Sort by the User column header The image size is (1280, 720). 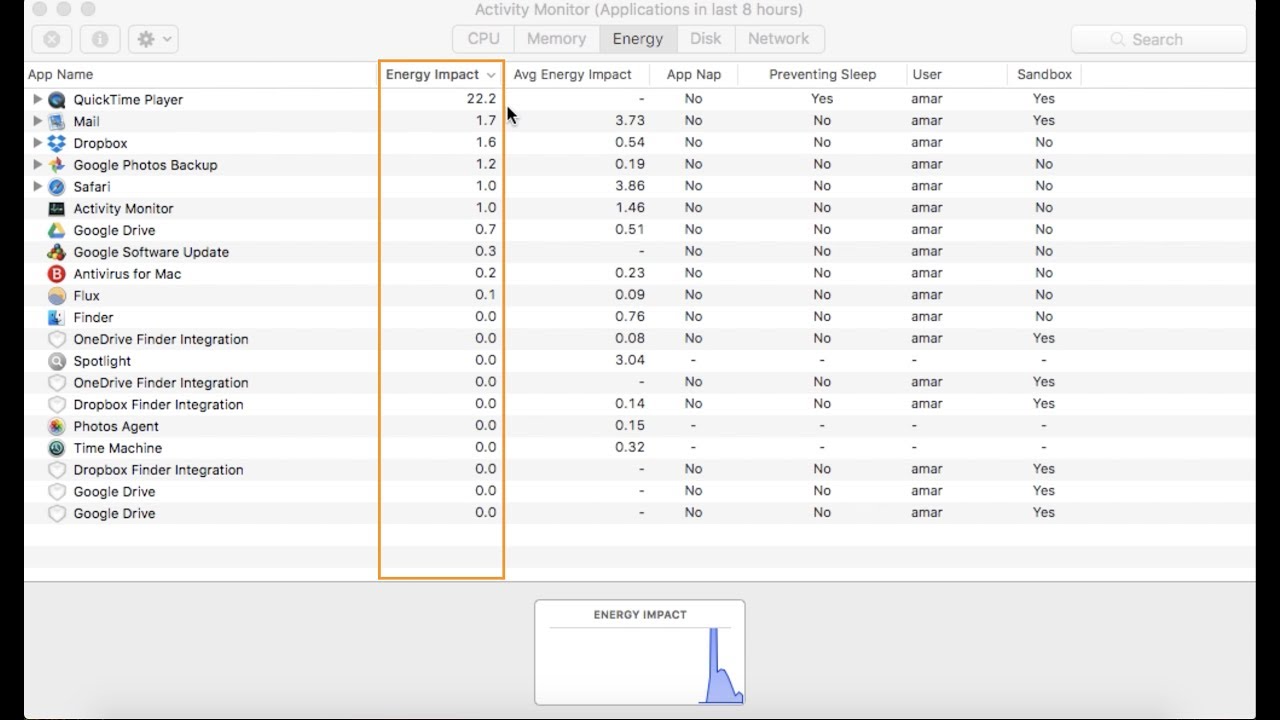click(x=957, y=75)
